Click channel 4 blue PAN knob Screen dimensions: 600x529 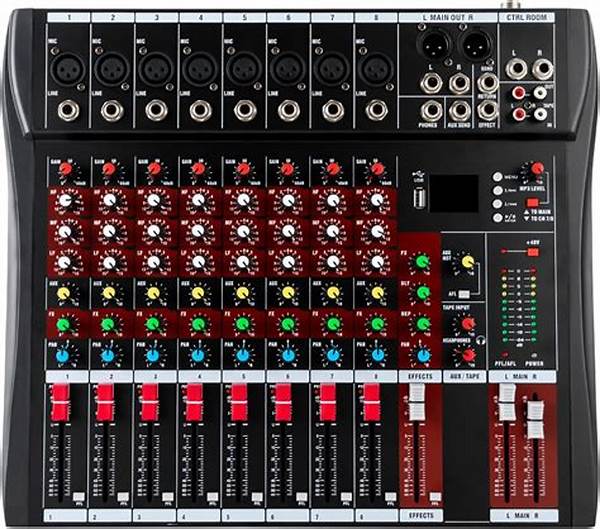coord(197,354)
